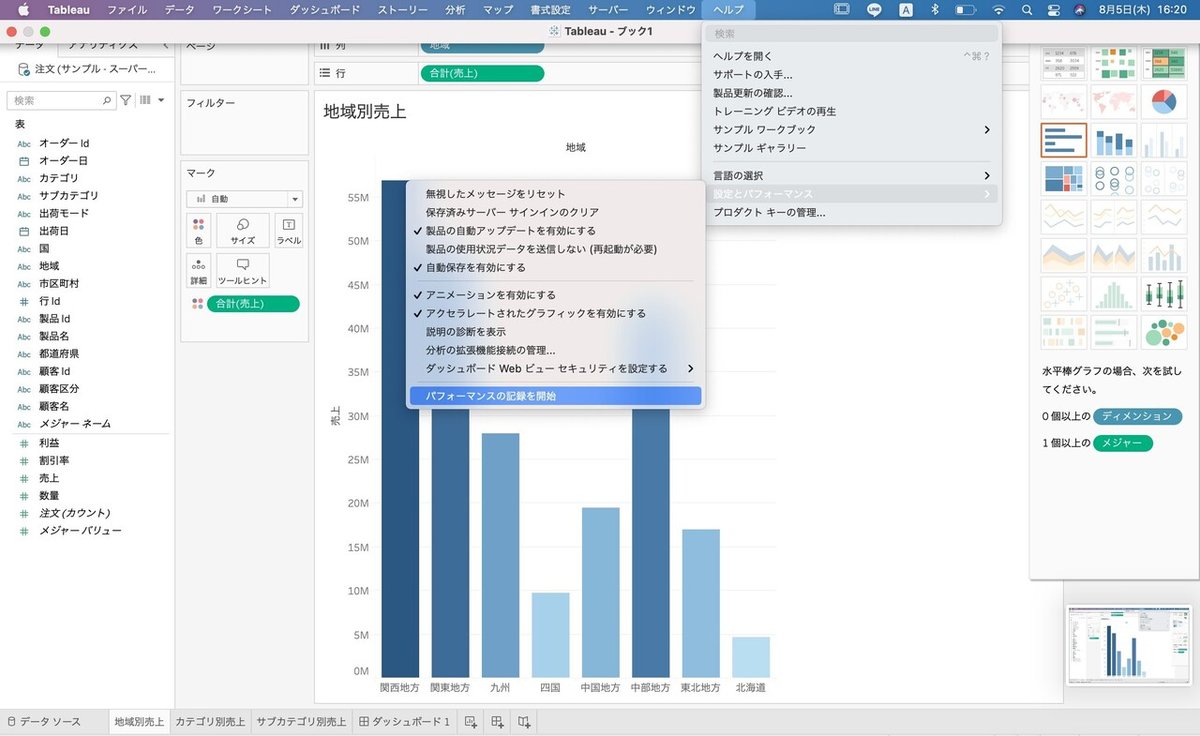
Task: Click the 注文 (サンプル・スーパー…) data source
Action: coord(88,69)
